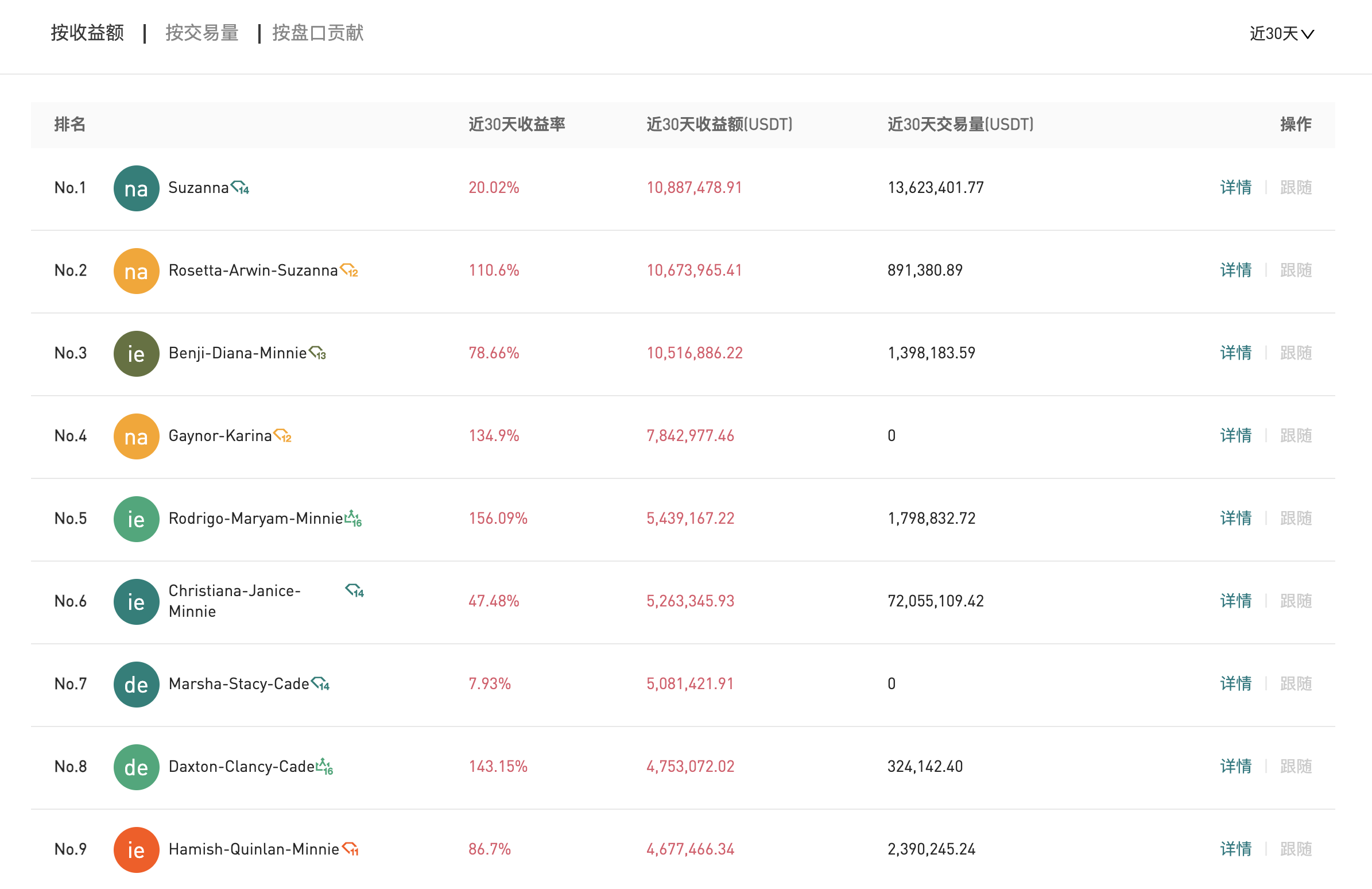Click 跟随 for Marsha-Stacy-Cade

[x=1295, y=684]
